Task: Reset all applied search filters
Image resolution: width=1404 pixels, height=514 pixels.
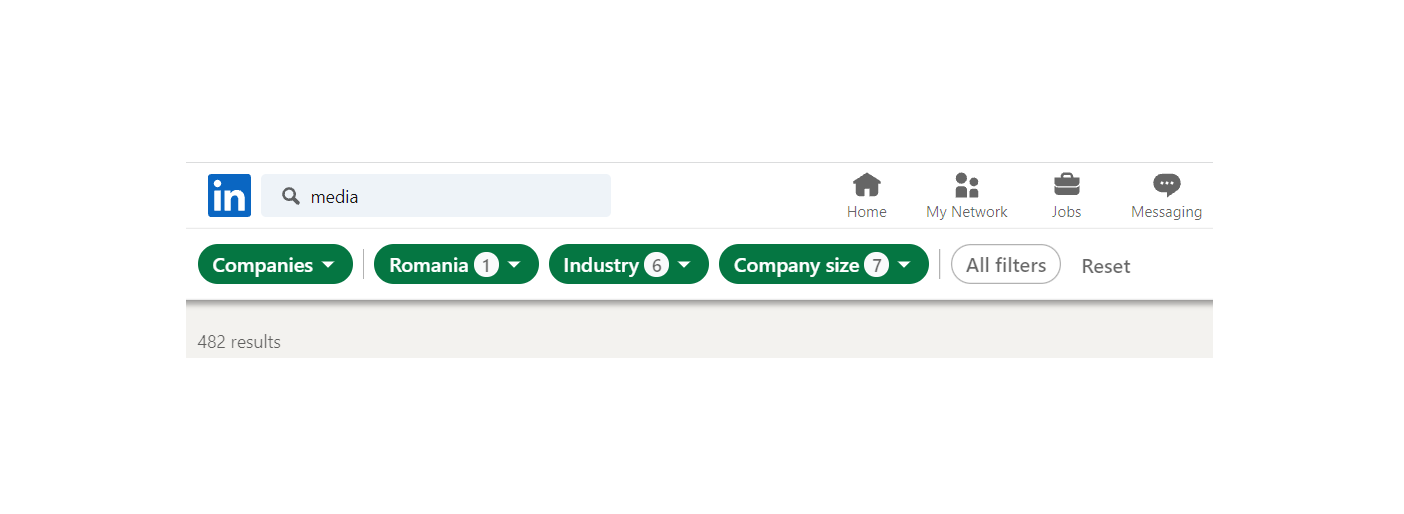Action: (1105, 266)
